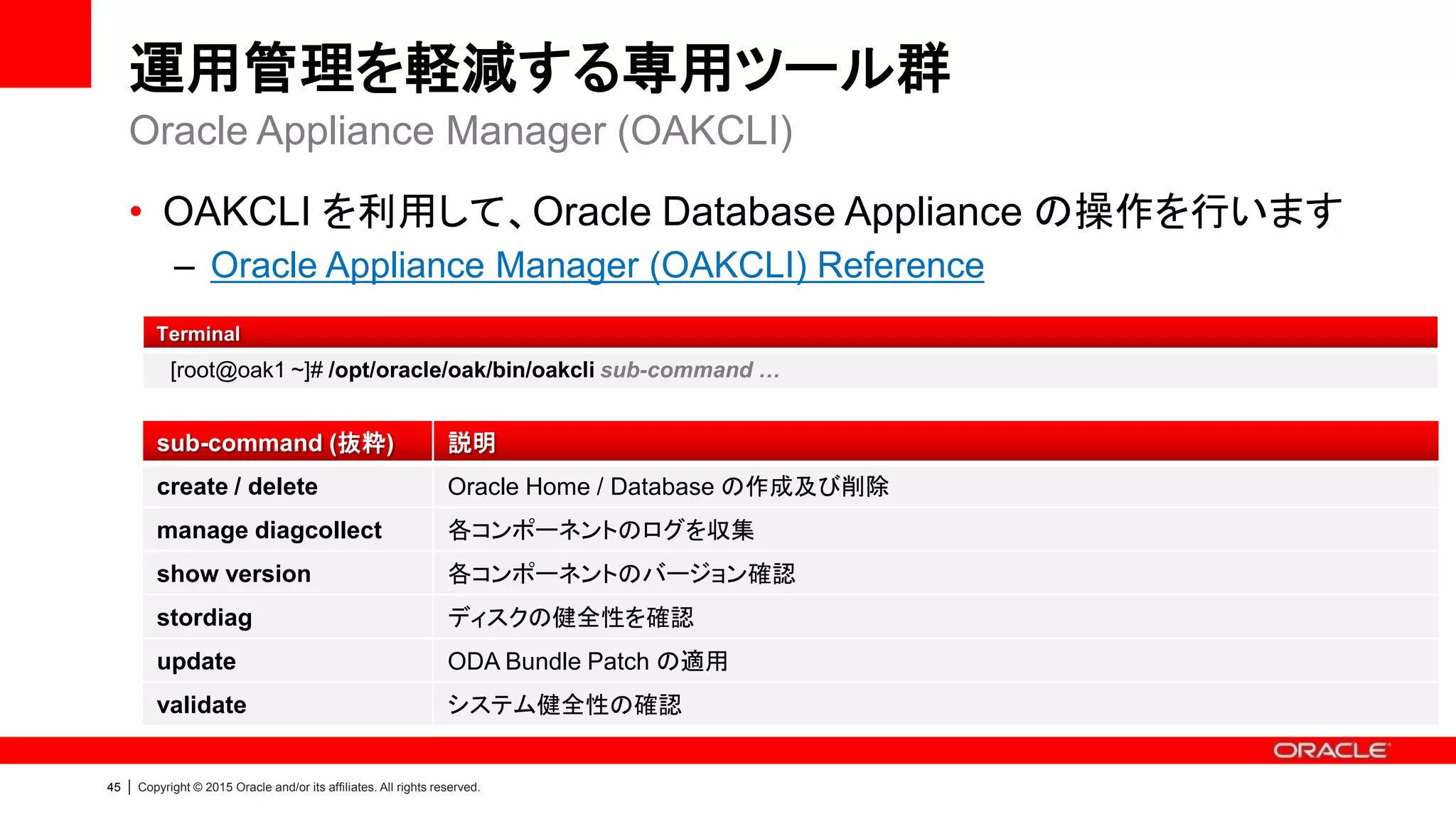Select the 'update' sub-command cell
The image size is (1456, 819).
(287, 661)
